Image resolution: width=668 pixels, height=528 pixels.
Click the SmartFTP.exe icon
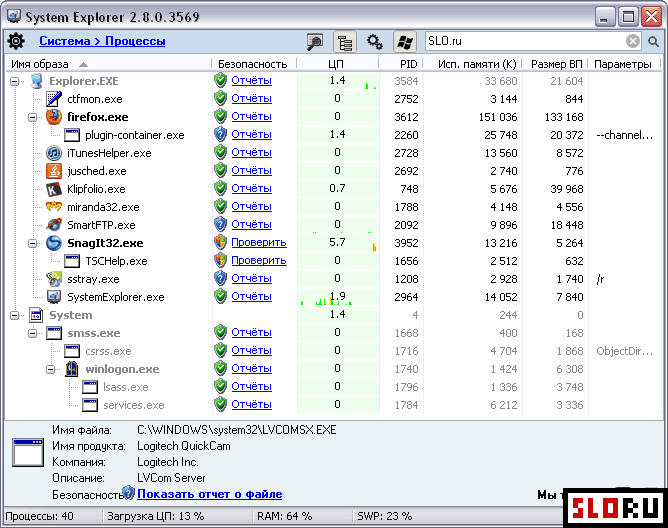(54, 225)
